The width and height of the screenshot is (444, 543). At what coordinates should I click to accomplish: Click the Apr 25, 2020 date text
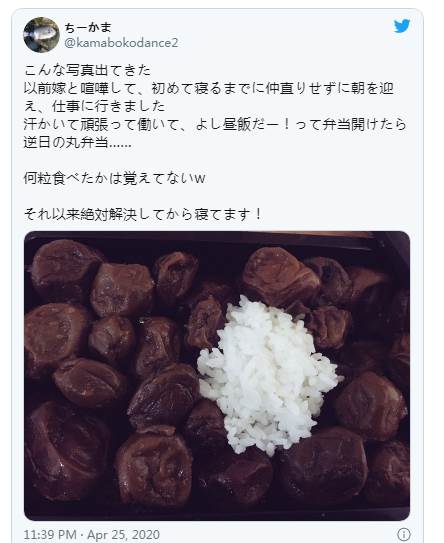click(x=123, y=535)
